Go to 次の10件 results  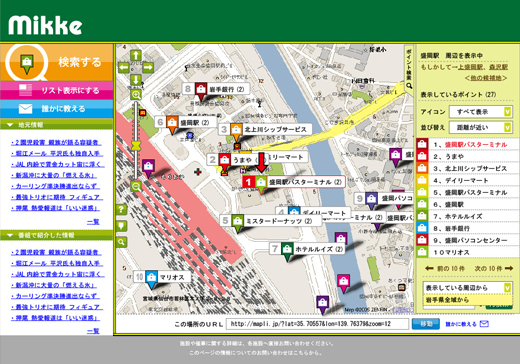494,268
